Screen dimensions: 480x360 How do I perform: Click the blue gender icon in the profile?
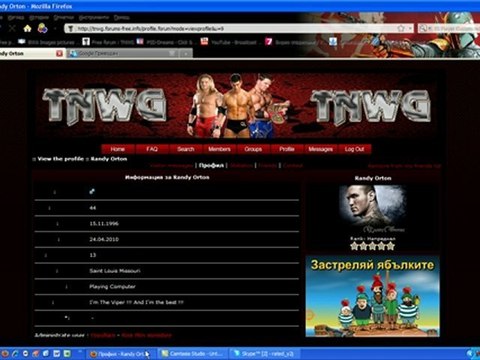pyautogui.click(x=92, y=191)
